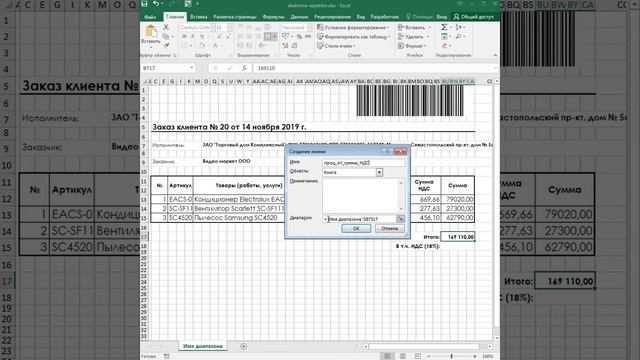Click Cancel (Отмена) in the dialog
640x360 pixels.
[x=389, y=229]
